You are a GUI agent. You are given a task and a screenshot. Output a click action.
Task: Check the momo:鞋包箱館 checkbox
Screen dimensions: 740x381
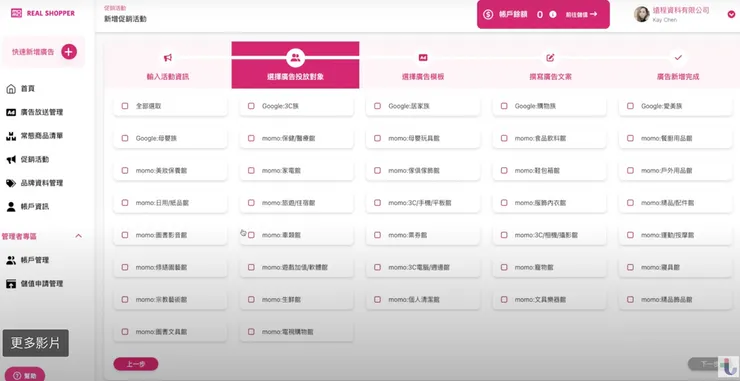click(504, 170)
